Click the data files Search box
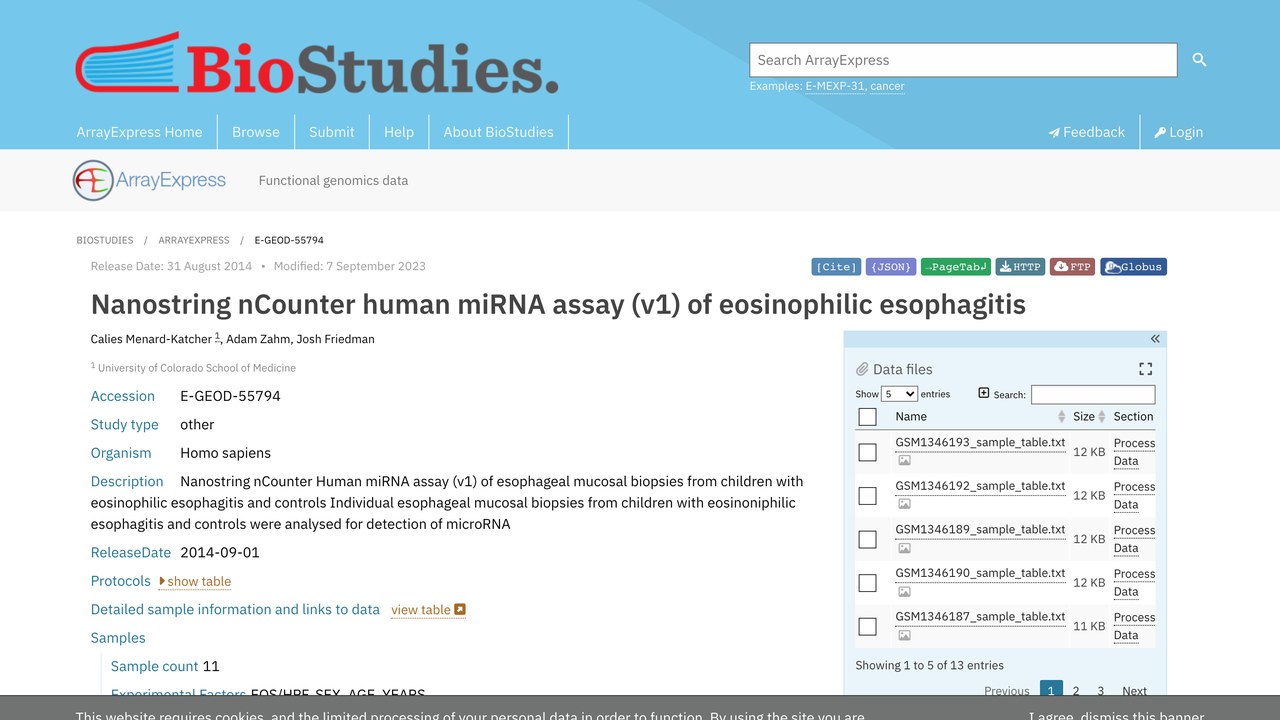The image size is (1280, 720). click(x=1093, y=394)
